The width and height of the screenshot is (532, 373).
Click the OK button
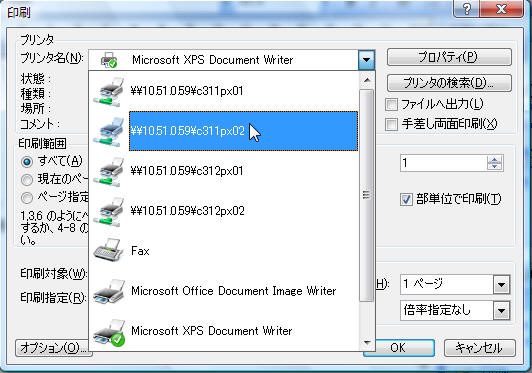click(399, 348)
